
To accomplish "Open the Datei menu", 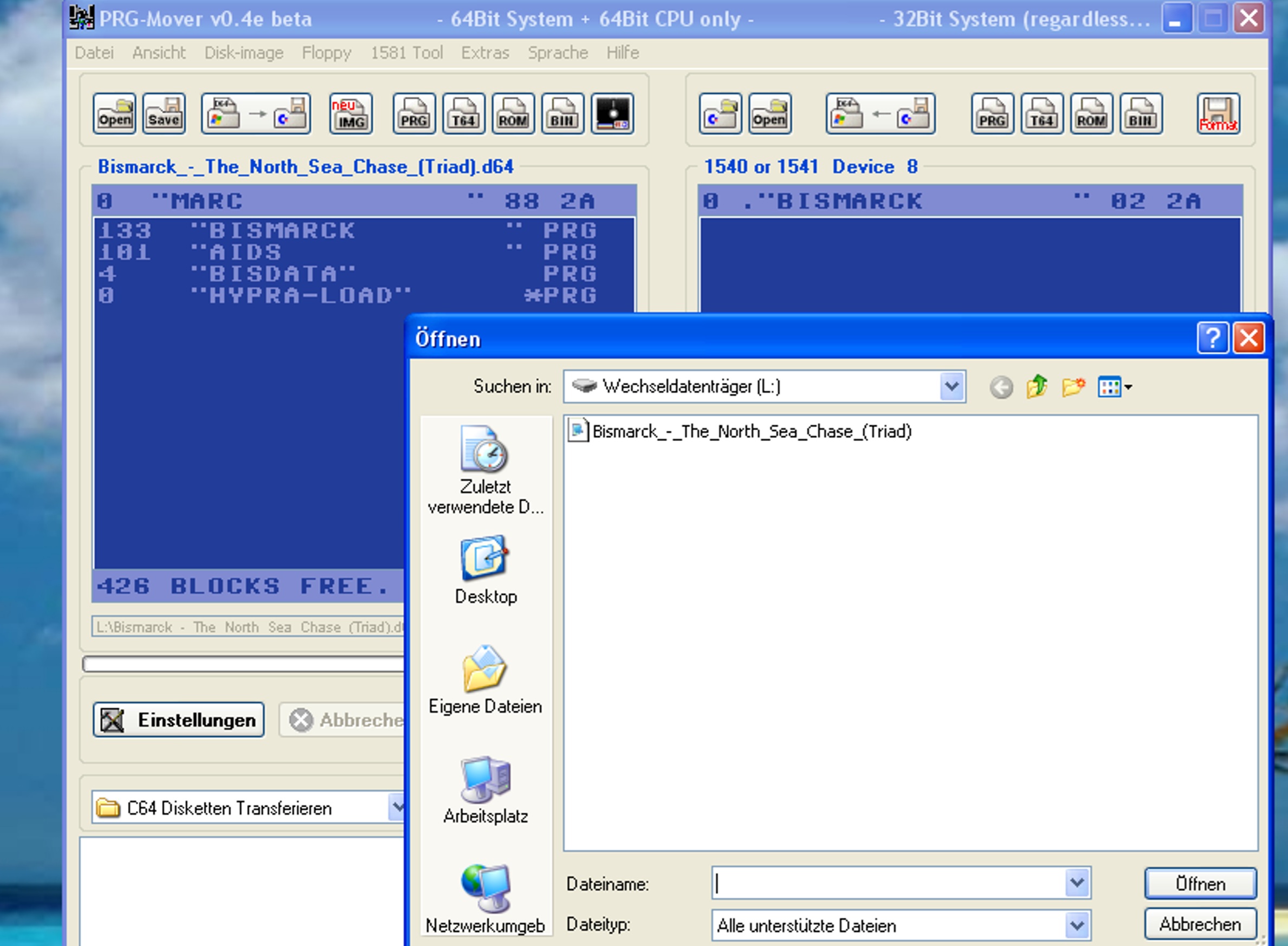I will (x=94, y=53).
